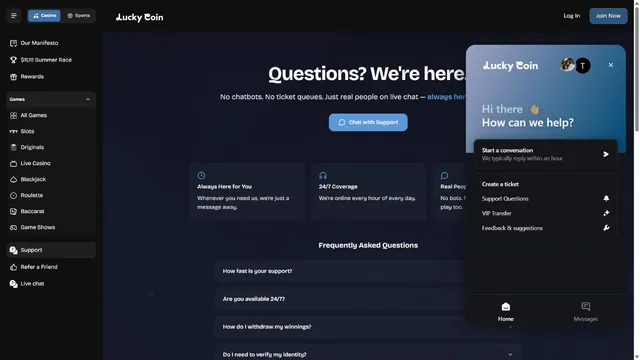This screenshot has width=640, height=360.
Task: Click the Live chat sidebar icon
Action: (x=13, y=284)
